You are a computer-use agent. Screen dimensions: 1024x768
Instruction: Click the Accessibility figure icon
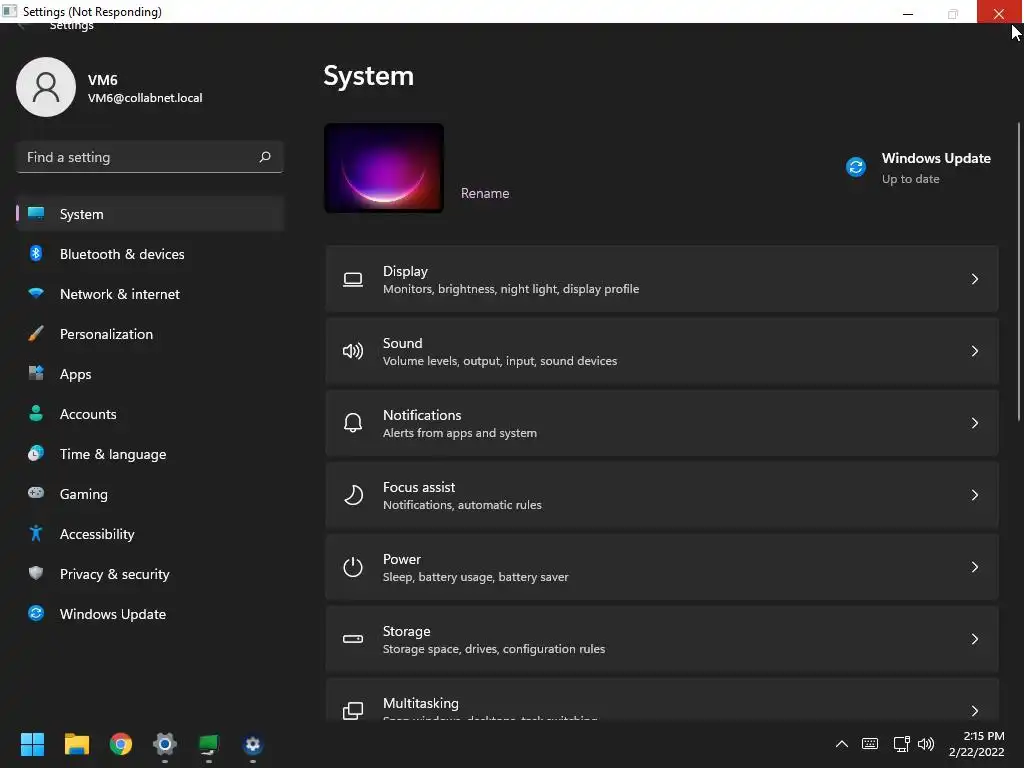(36, 534)
